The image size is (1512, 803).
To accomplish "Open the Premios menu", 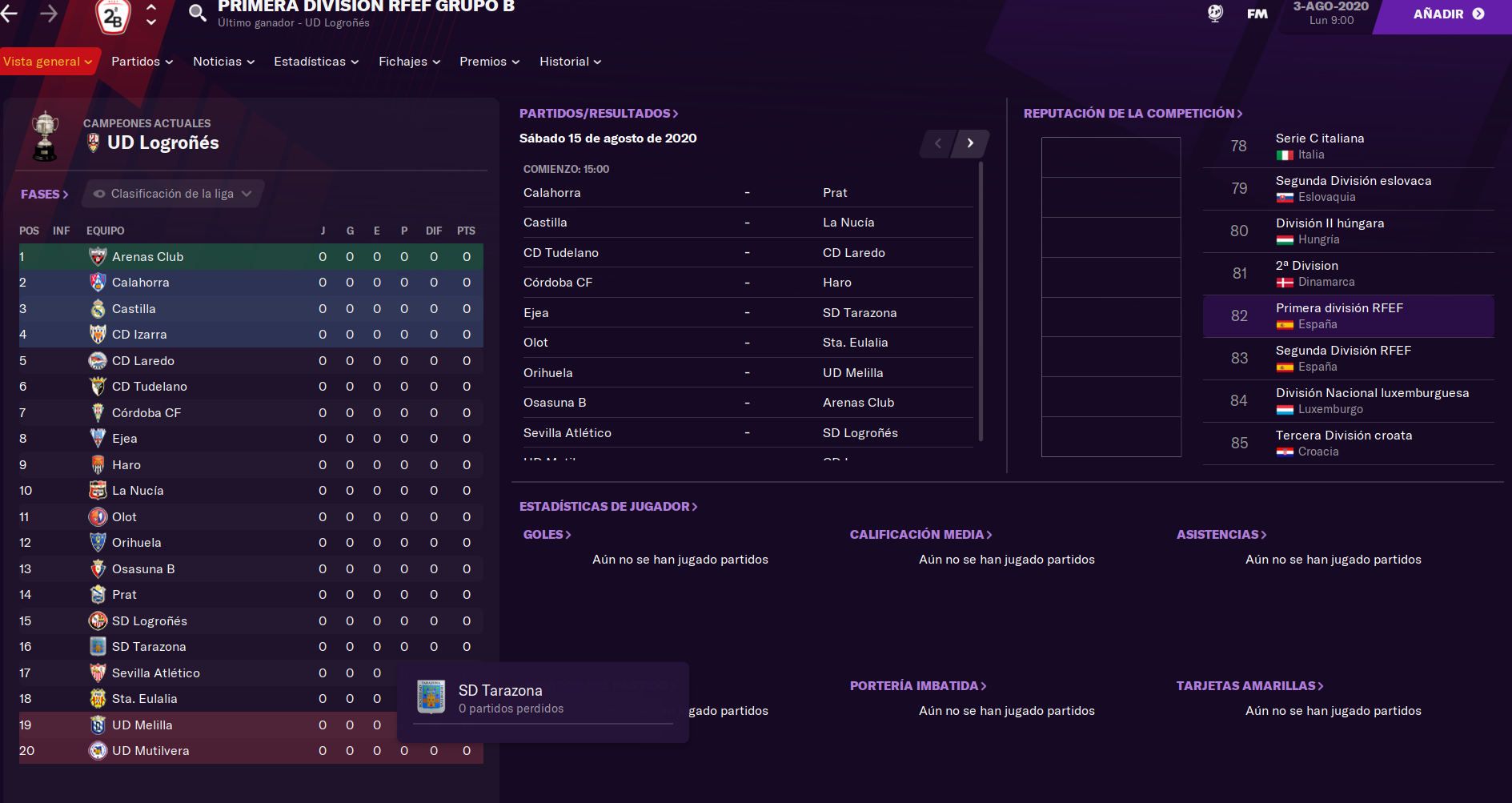I will point(489,62).
